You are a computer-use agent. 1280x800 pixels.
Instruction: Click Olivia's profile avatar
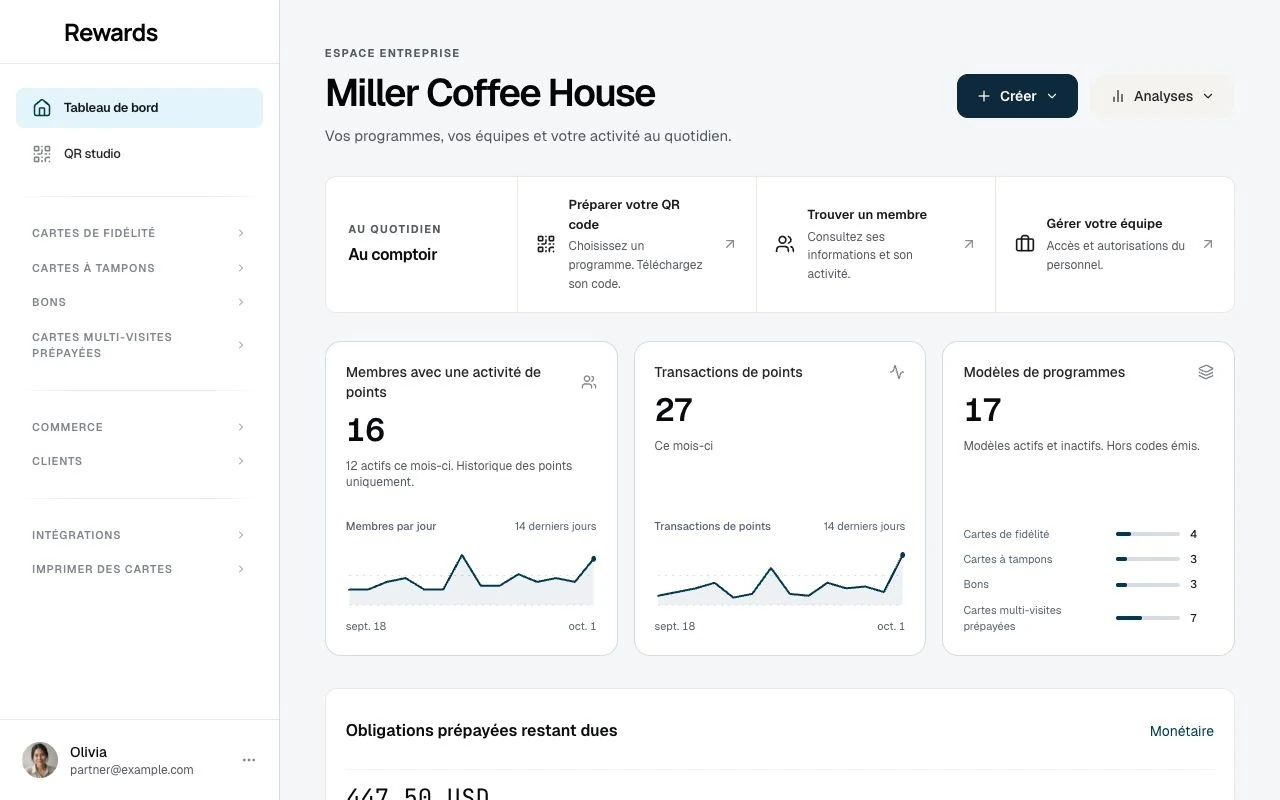click(x=40, y=760)
